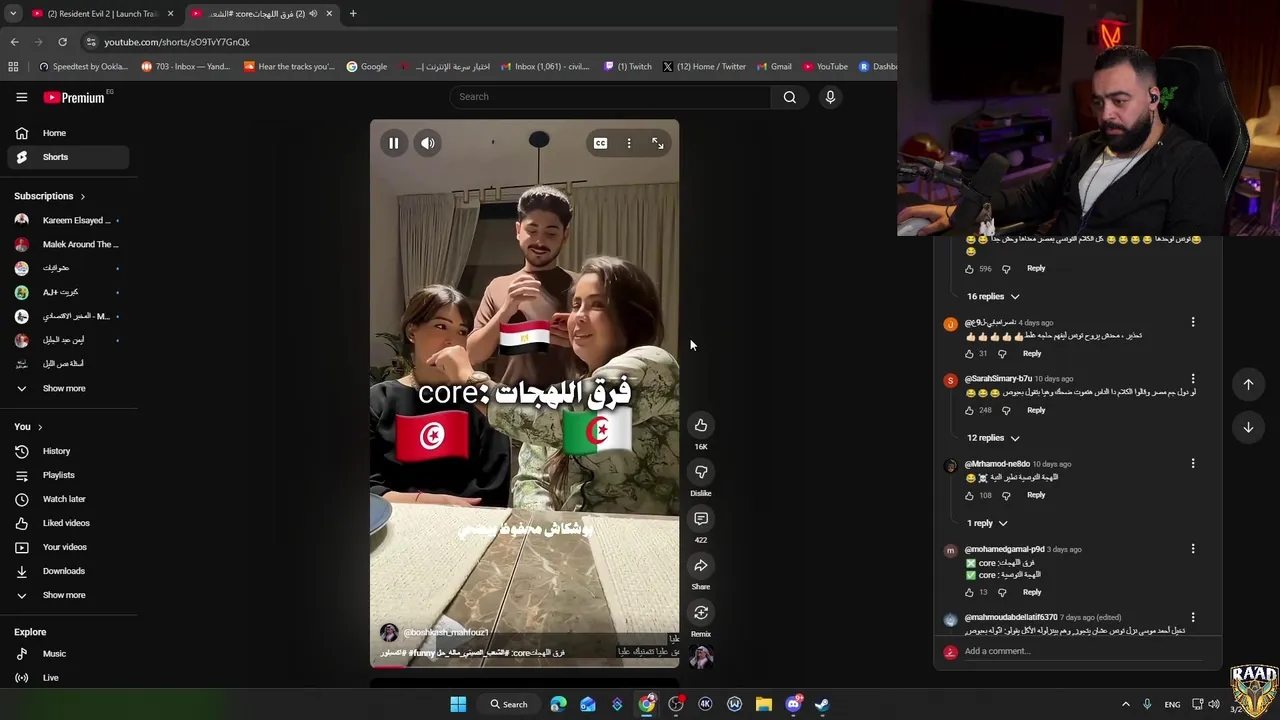This screenshot has height=720, width=1280.
Task: Switch to the Resident Evil 2 tab
Action: click(102, 14)
